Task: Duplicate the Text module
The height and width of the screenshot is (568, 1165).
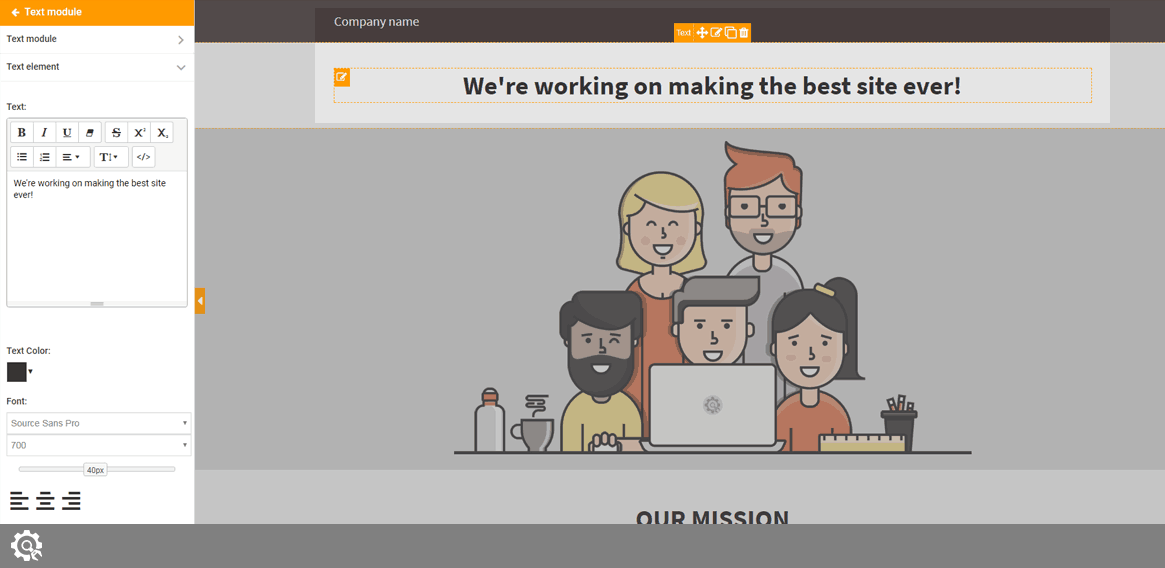Action: pyautogui.click(x=730, y=33)
